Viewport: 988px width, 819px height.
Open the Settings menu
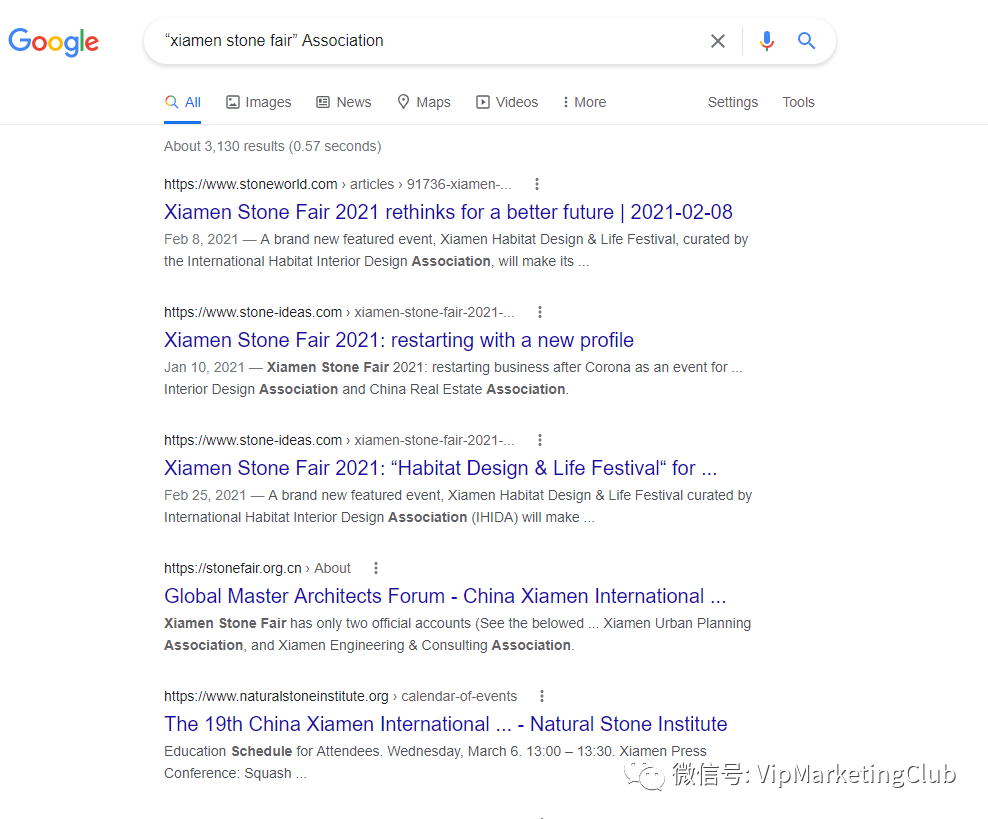[x=732, y=101]
